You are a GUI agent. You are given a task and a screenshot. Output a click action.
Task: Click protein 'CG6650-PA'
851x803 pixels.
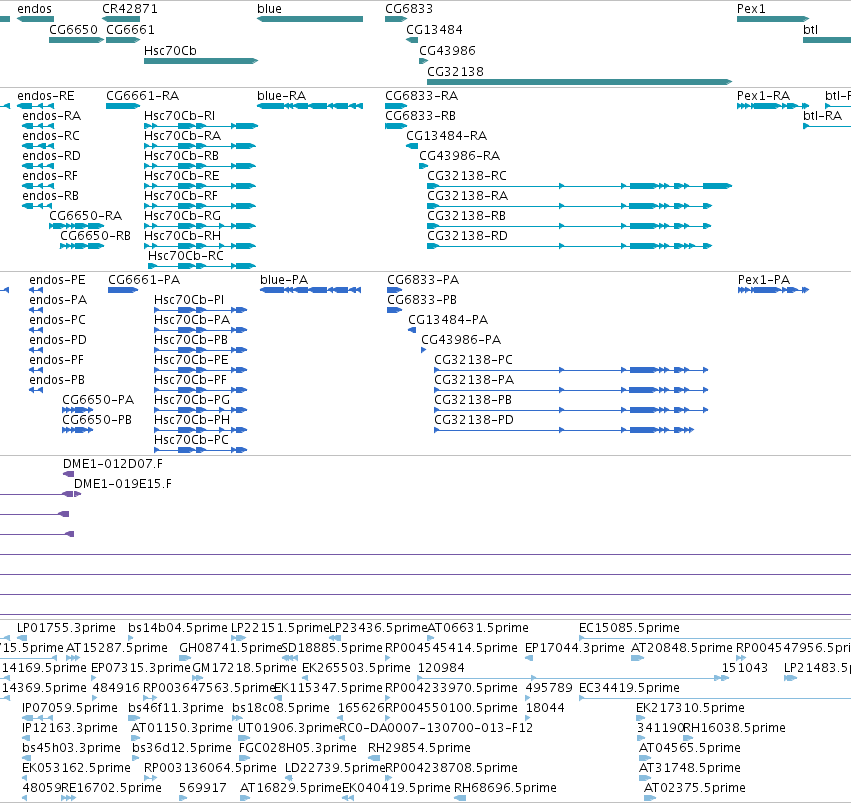click(x=98, y=400)
